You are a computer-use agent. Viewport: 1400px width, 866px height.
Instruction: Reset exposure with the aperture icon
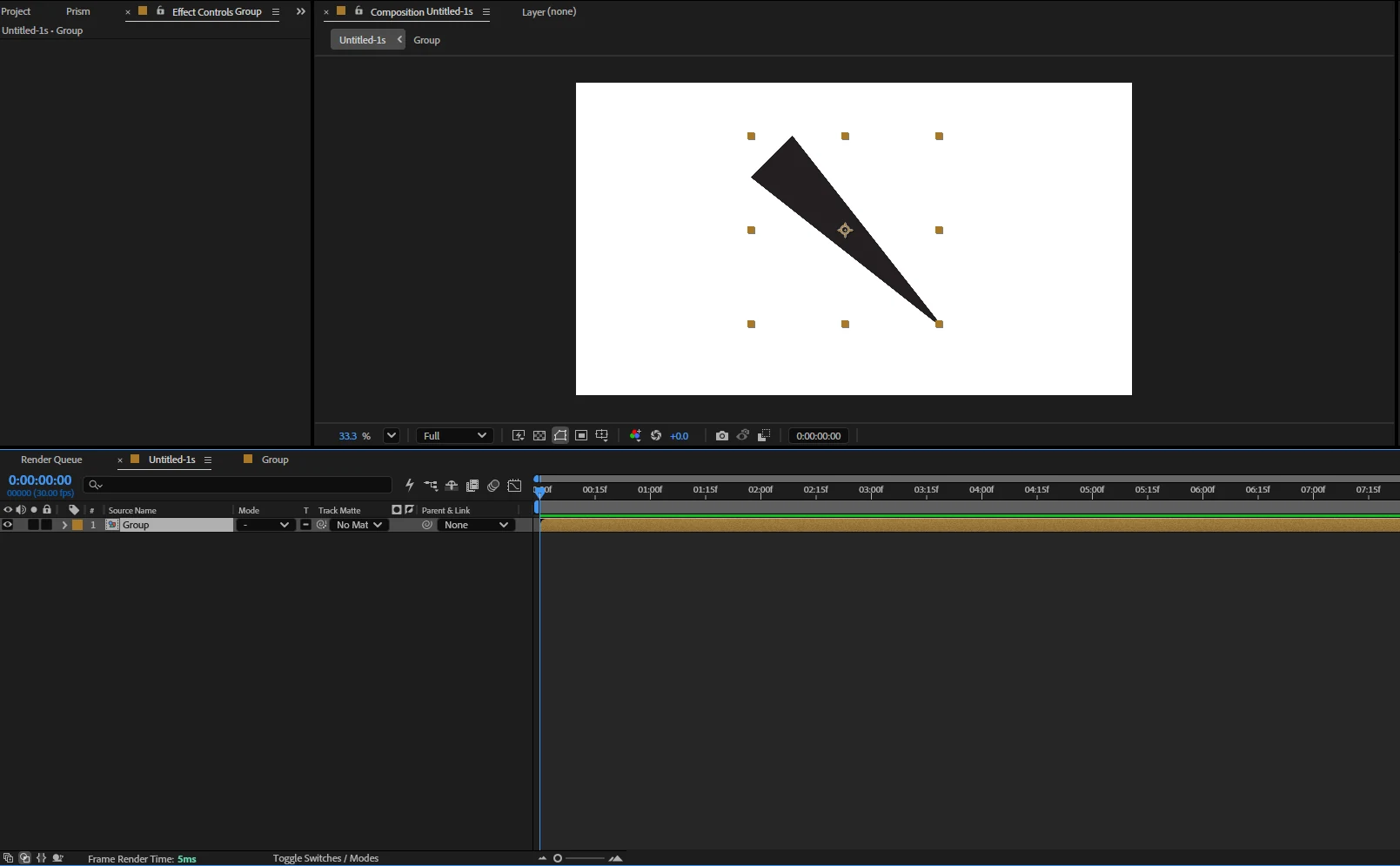[x=656, y=436]
